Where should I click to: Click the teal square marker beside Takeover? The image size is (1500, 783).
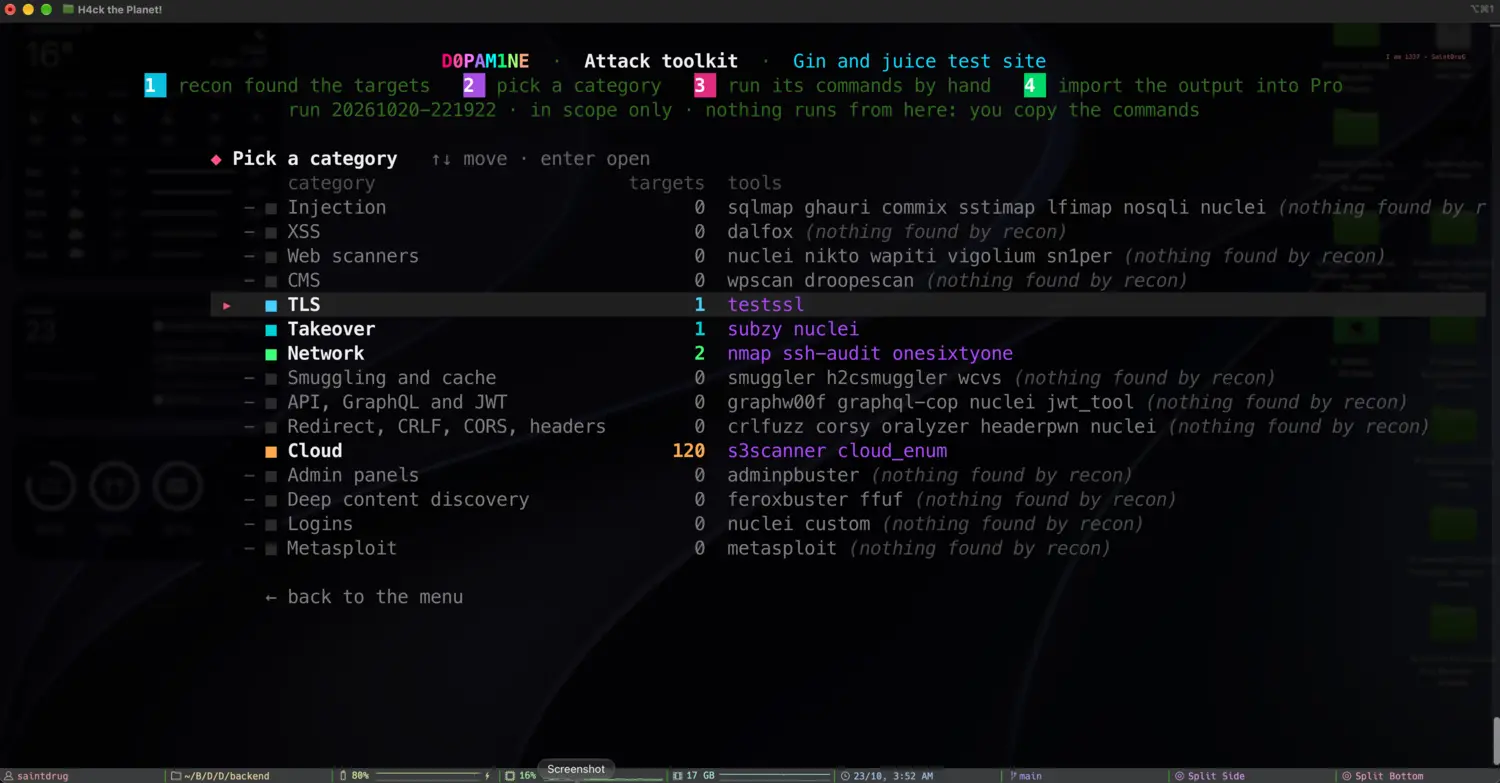[x=271, y=329]
